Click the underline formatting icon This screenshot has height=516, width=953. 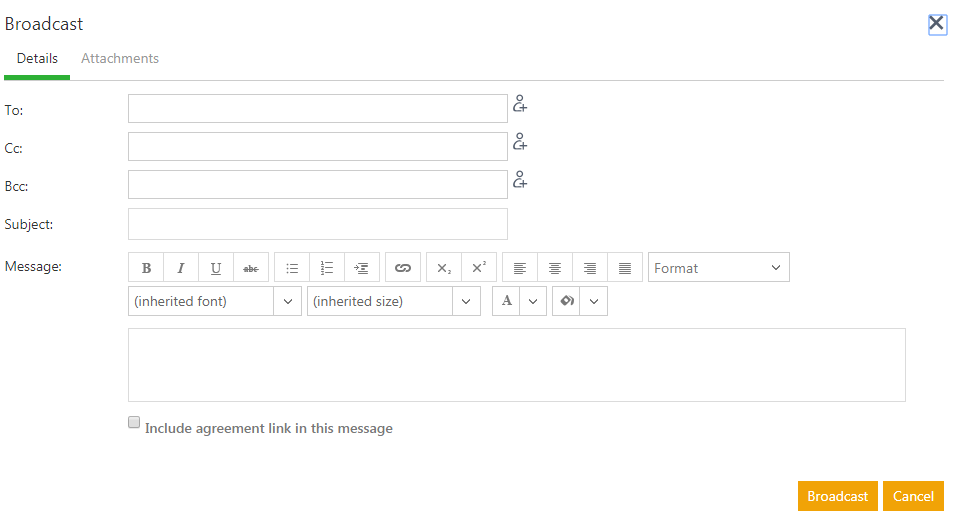pyautogui.click(x=216, y=268)
